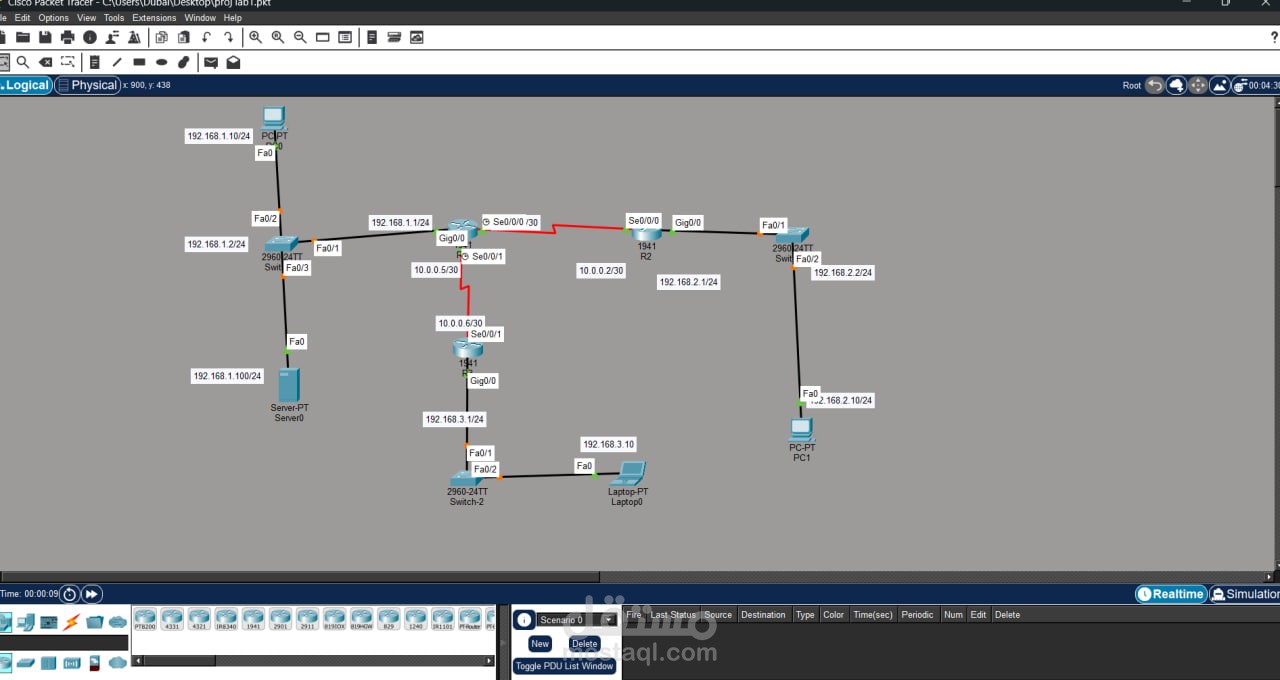This screenshot has width=1280, height=680.
Task: Open the Options menu
Action: 53,18
